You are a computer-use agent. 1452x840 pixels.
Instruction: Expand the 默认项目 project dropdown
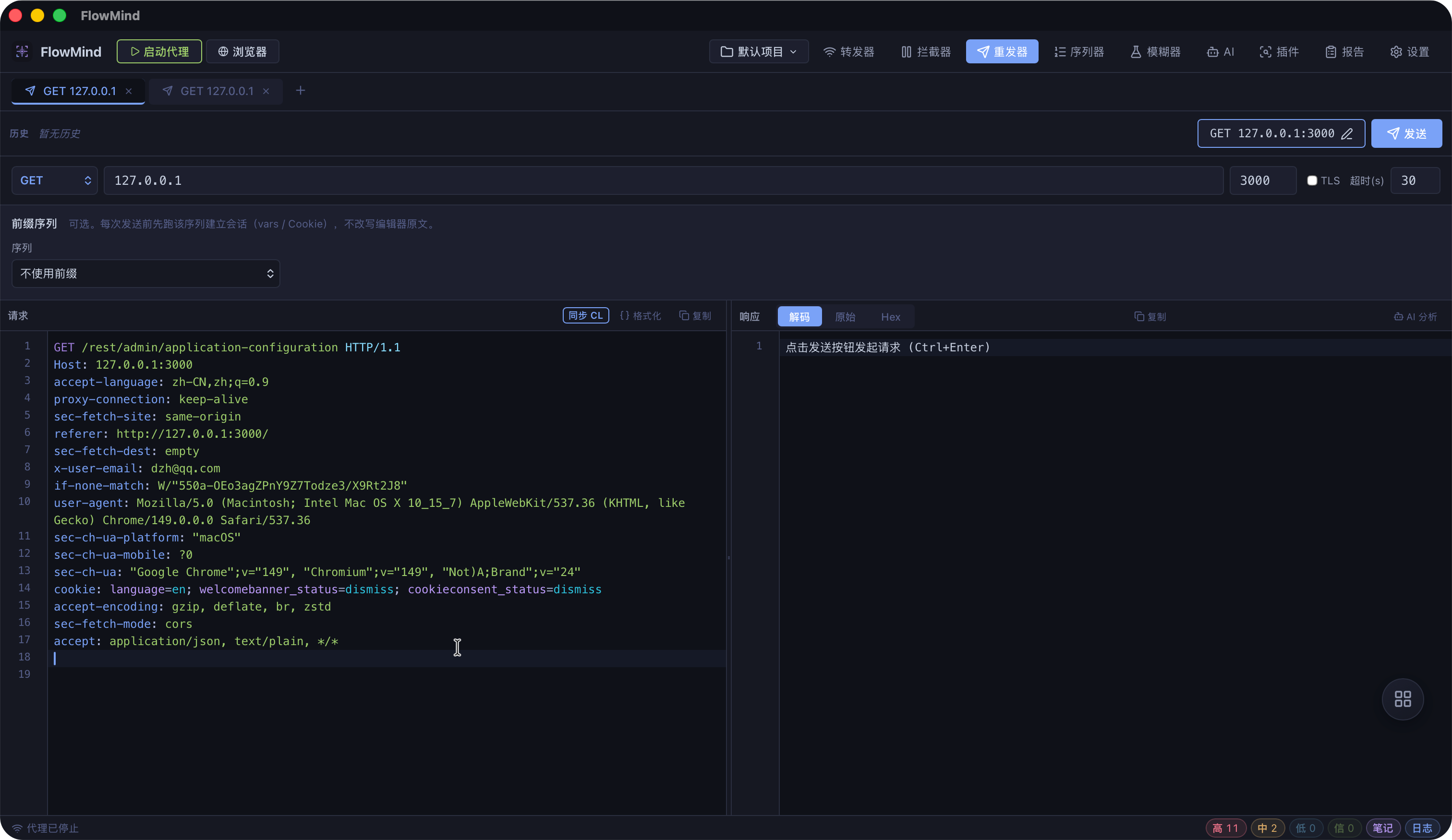(x=758, y=52)
